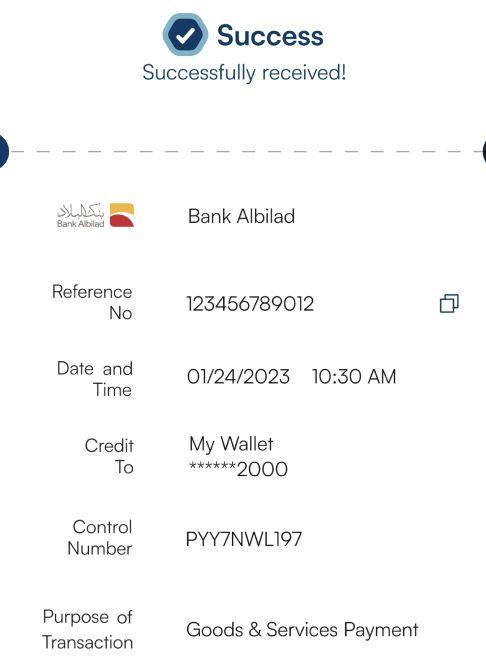This screenshot has width=486, height=662.
Task: Select the My Wallet account name
Action: click(231, 445)
